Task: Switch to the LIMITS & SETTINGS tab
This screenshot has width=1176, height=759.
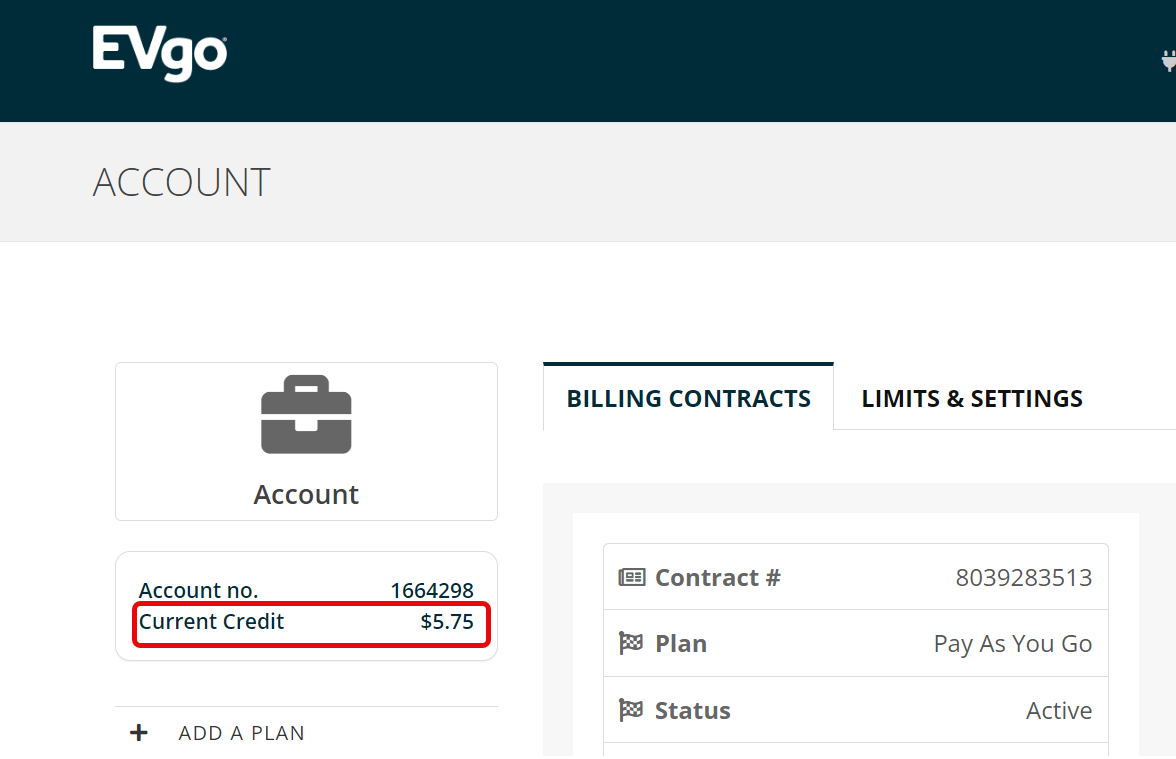Action: [971, 398]
